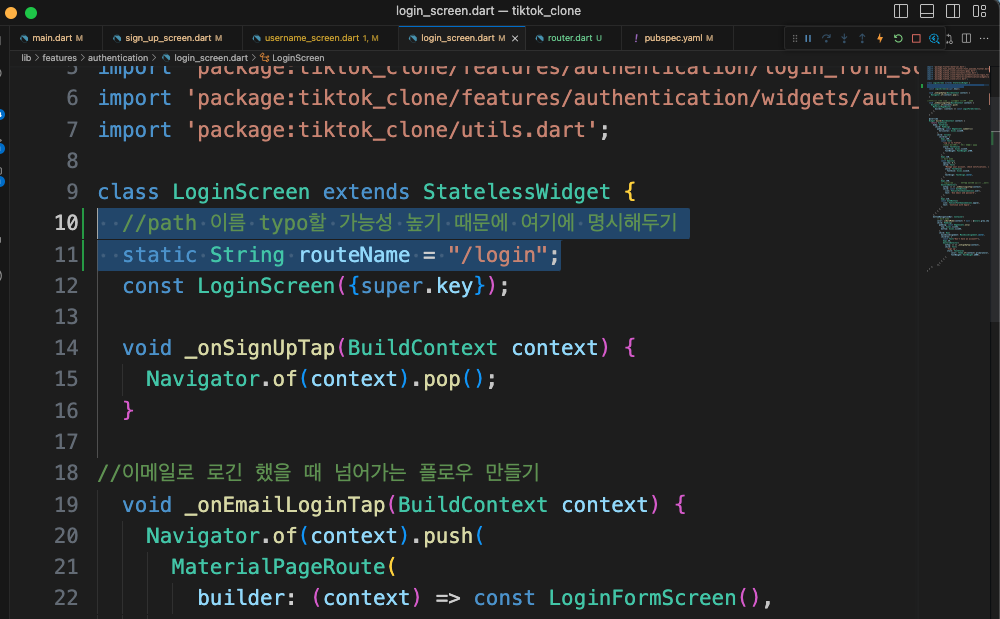The height and width of the screenshot is (619, 1000).
Task: Click the "/login" string literal
Action: (x=497, y=255)
